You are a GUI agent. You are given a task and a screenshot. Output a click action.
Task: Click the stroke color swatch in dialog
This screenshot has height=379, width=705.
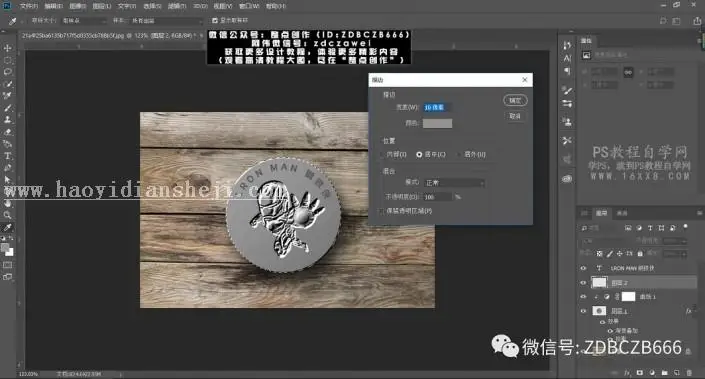coord(437,123)
